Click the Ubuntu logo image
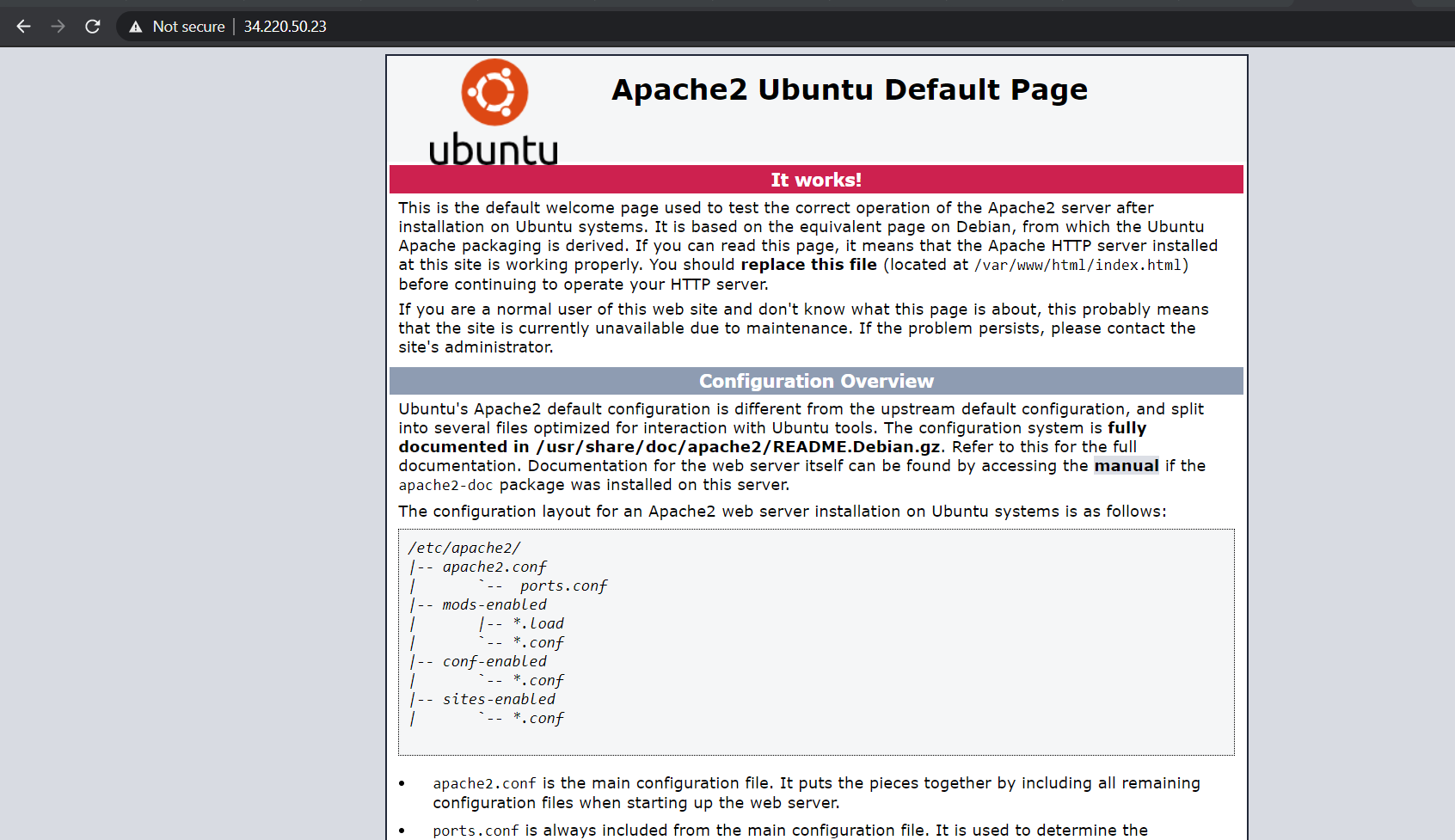1455x840 pixels. coord(494,112)
